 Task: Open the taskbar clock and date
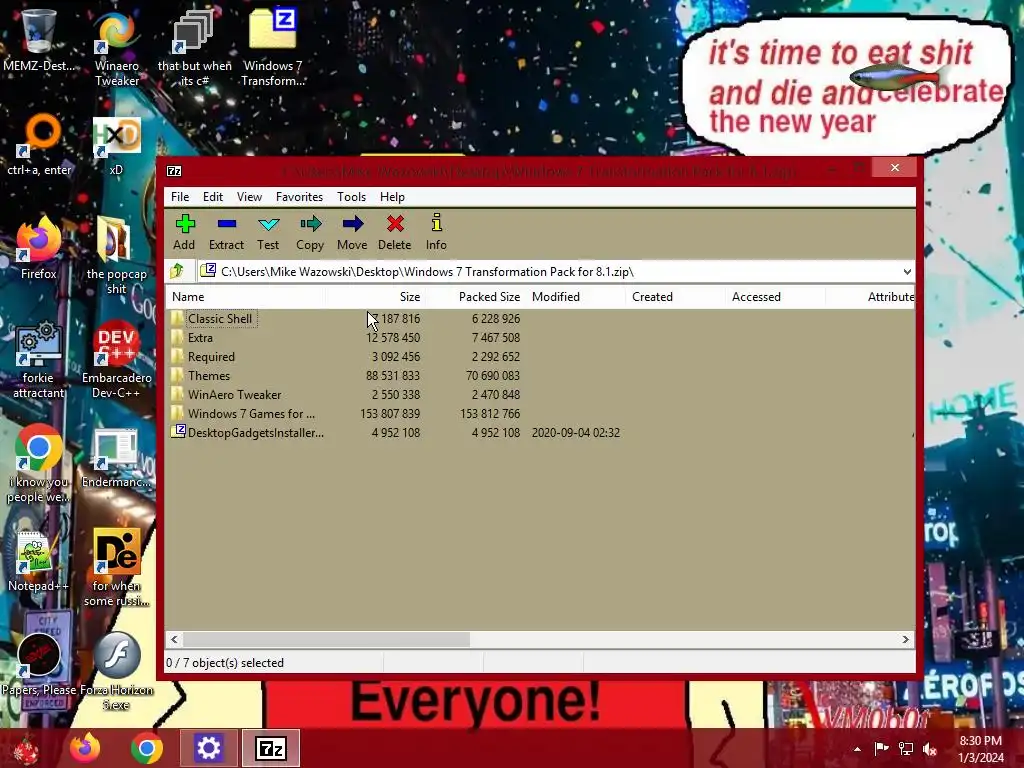click(x=980, y=749)
